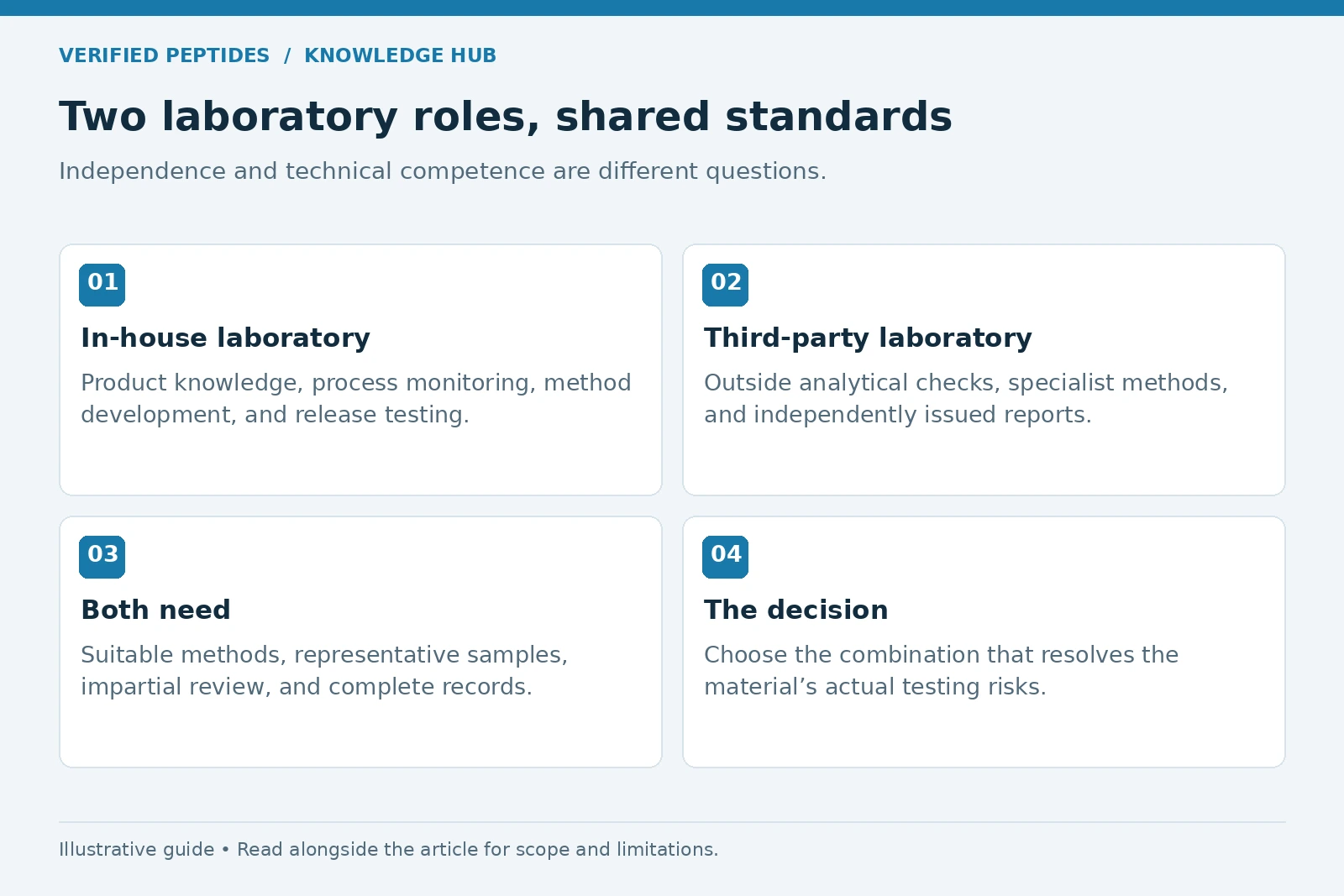Click the 04 number badge
Screen dimensions: 1344x896
726,557
